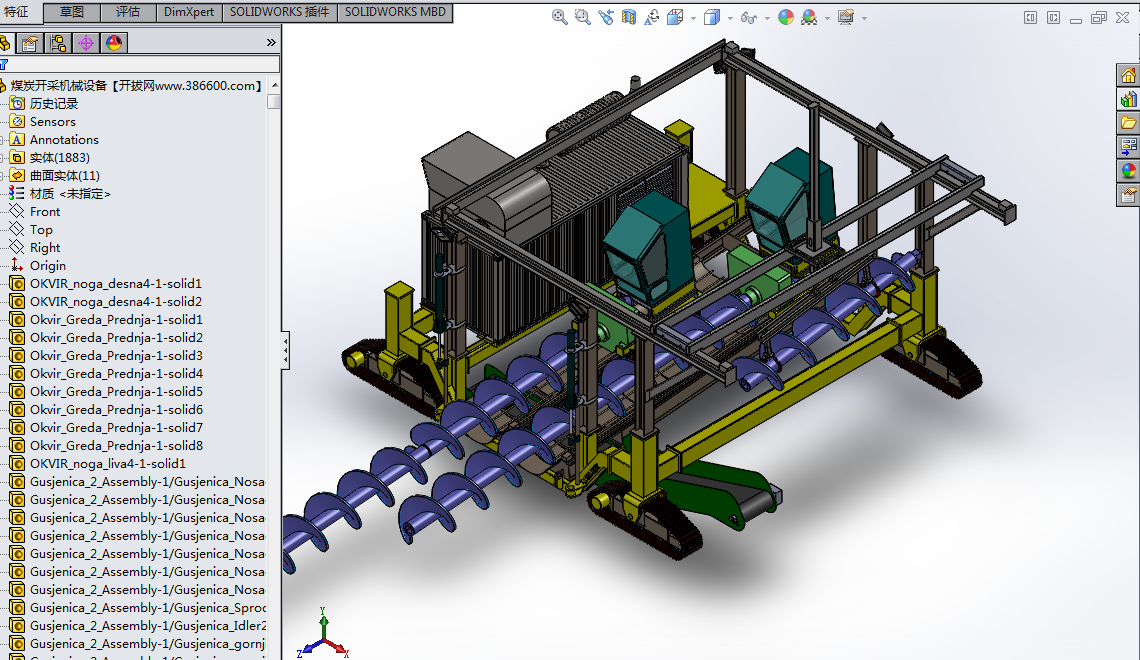Open Design Library in task pane
Viewport: 1140px width, 660px height.
point(1129,99)
